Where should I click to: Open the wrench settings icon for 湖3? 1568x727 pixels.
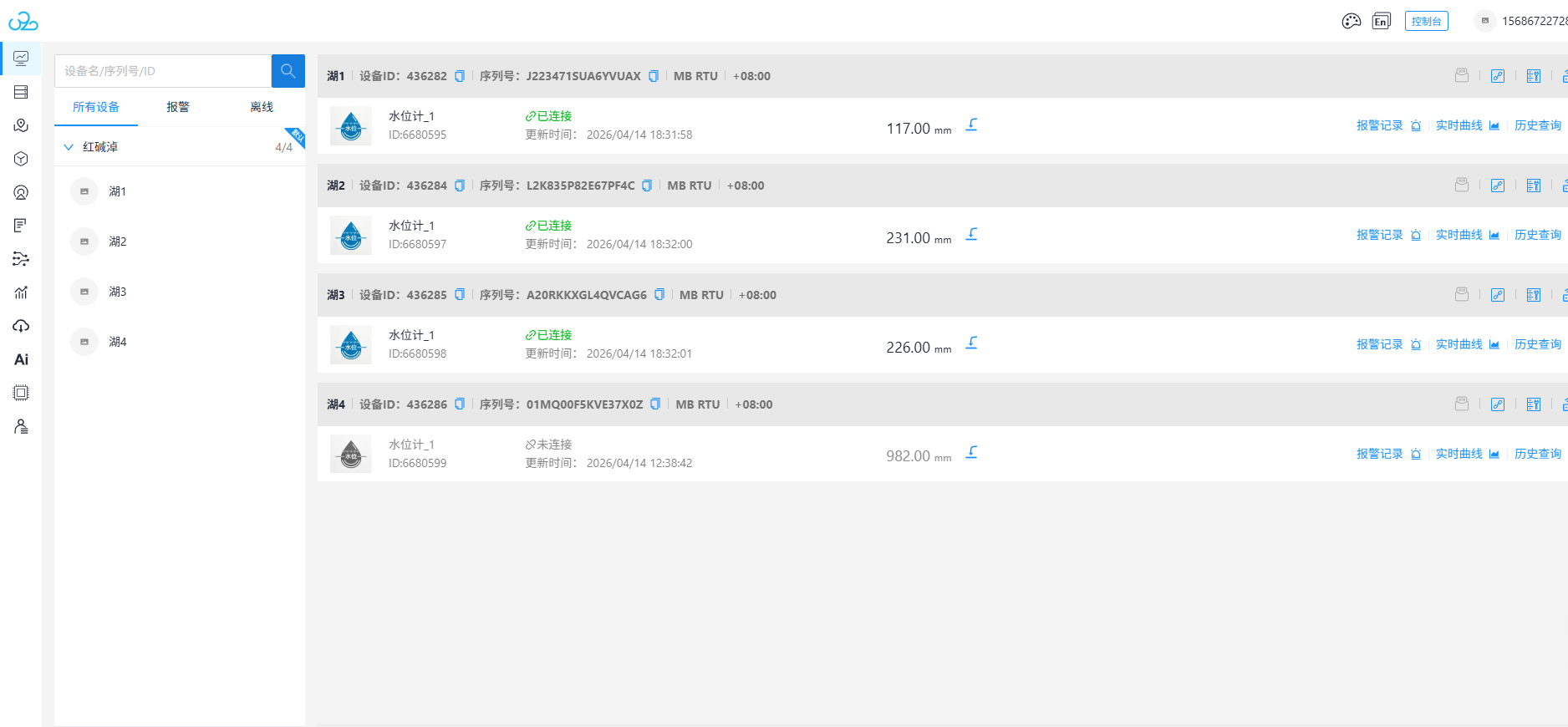click(1533, 295)
